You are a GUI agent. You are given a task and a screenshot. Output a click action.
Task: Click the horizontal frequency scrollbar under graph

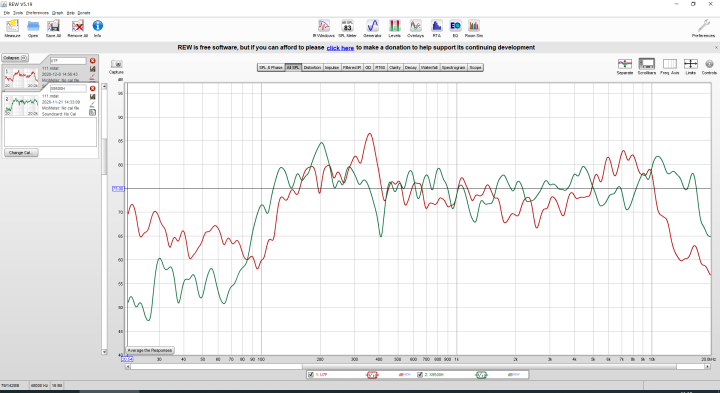tap(418, 366)
